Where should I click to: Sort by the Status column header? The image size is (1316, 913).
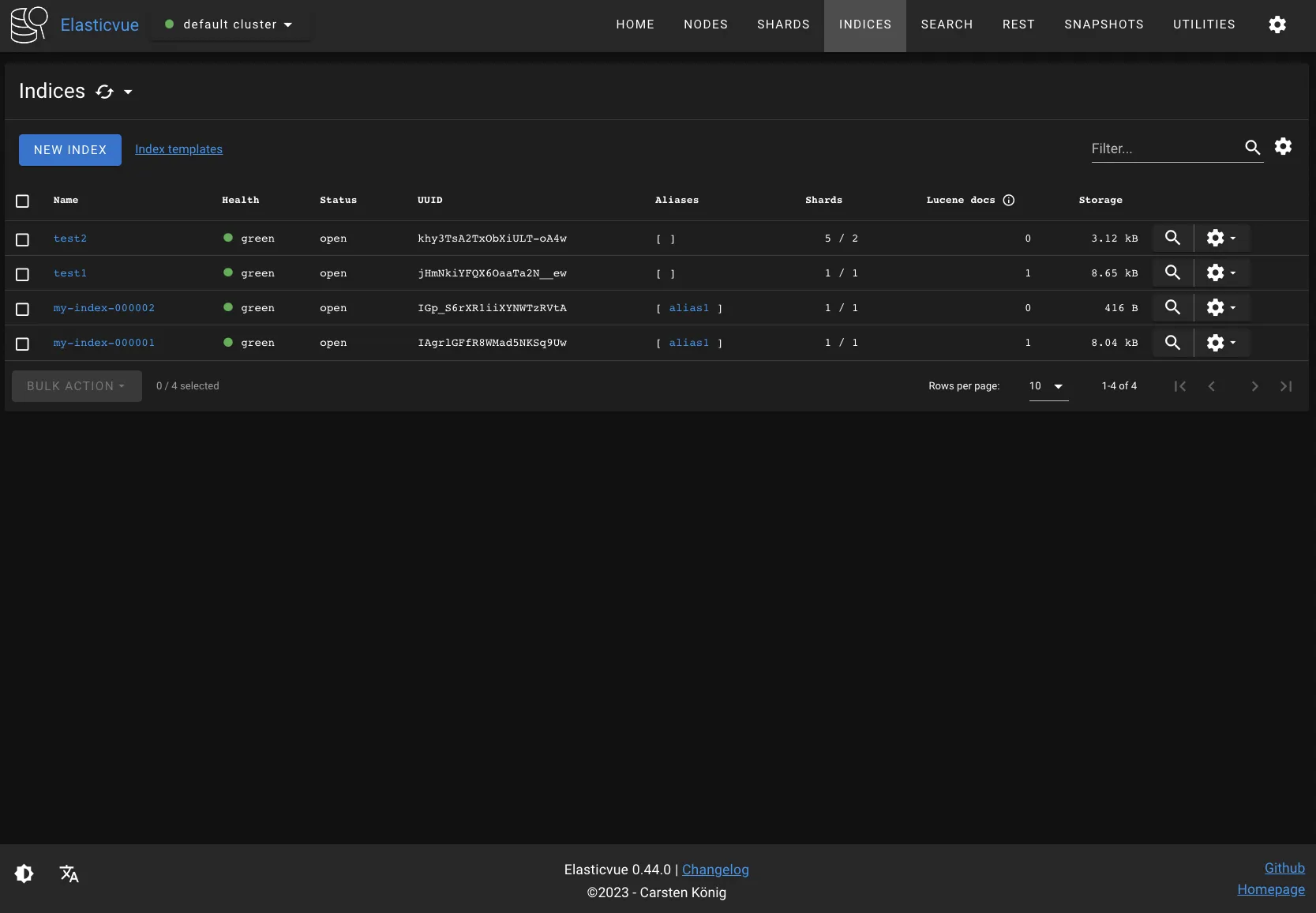click(339, 201)
